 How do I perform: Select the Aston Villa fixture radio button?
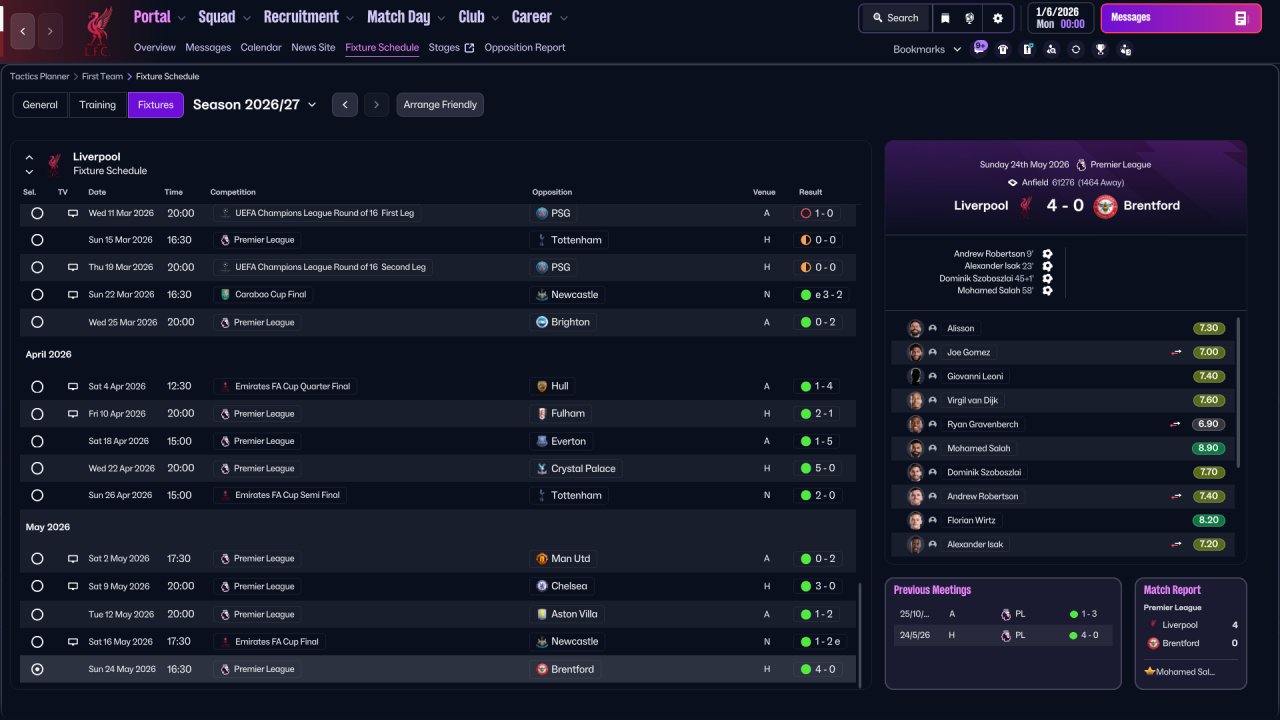tap(37, 614)
